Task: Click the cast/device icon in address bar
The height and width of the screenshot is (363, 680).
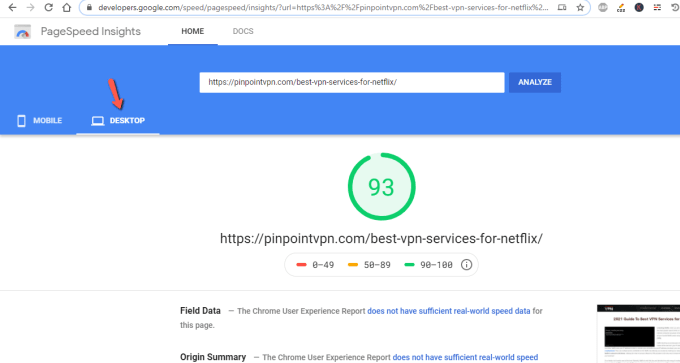Action: point(562,7)
